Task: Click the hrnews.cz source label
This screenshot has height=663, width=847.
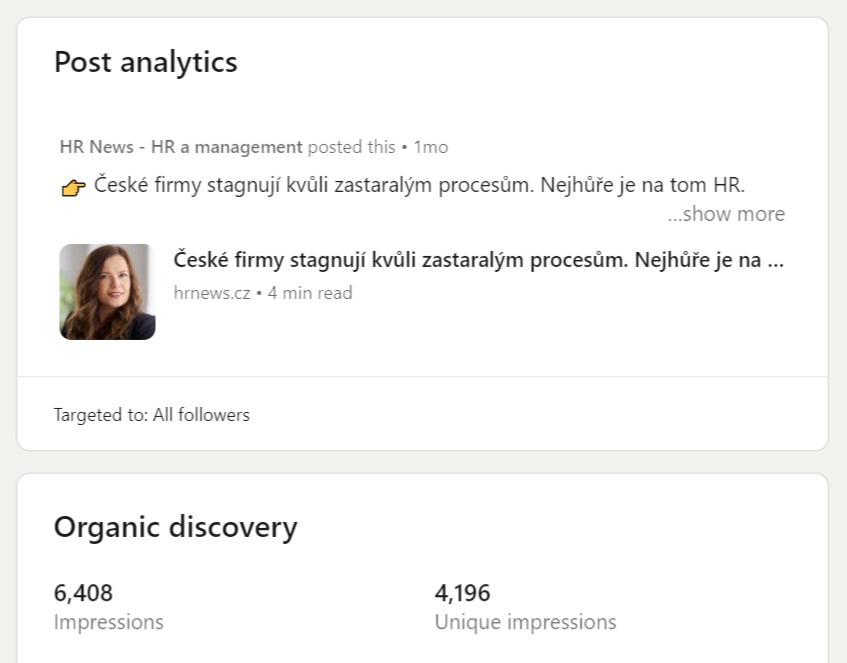Action: (212, 293)
